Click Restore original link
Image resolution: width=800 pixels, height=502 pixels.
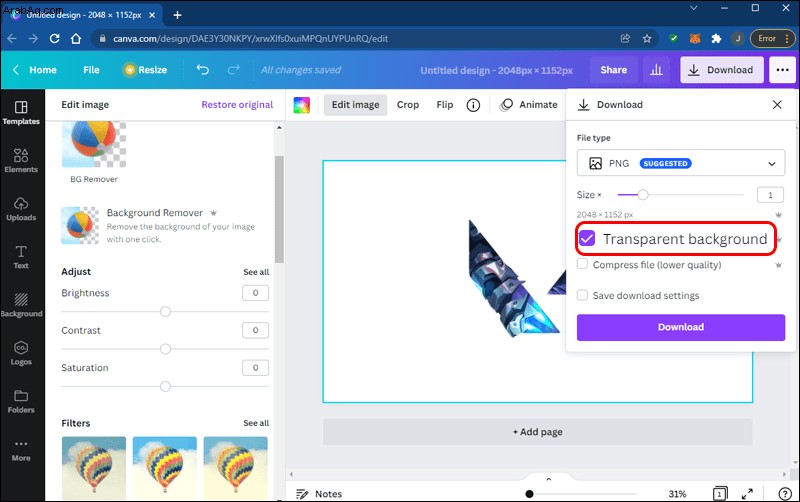pyautogui.click(x=237, y=105)
